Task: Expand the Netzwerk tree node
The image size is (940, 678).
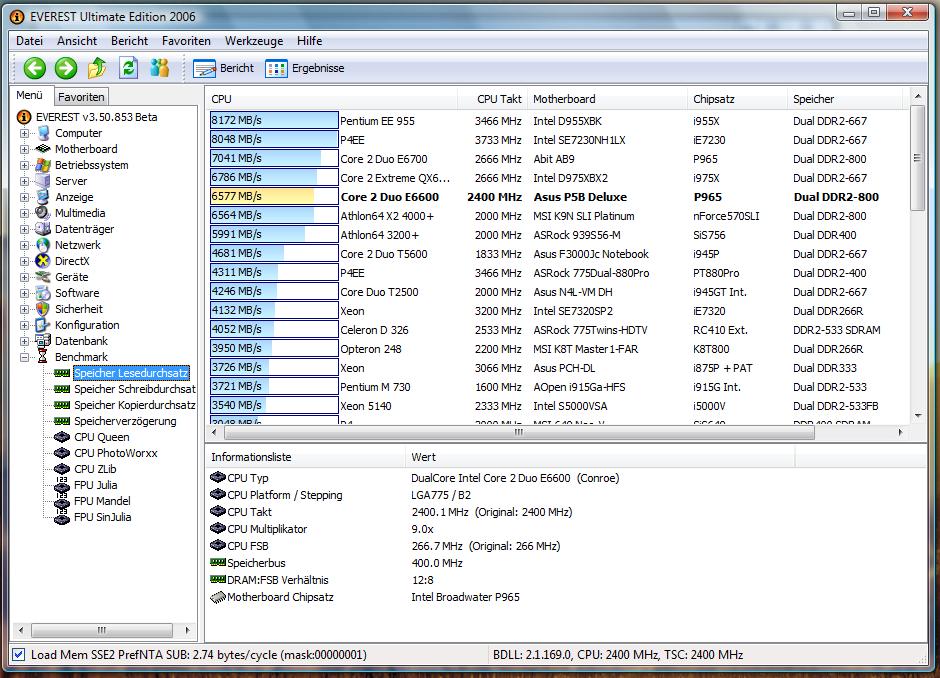Action: coord(25,245)
